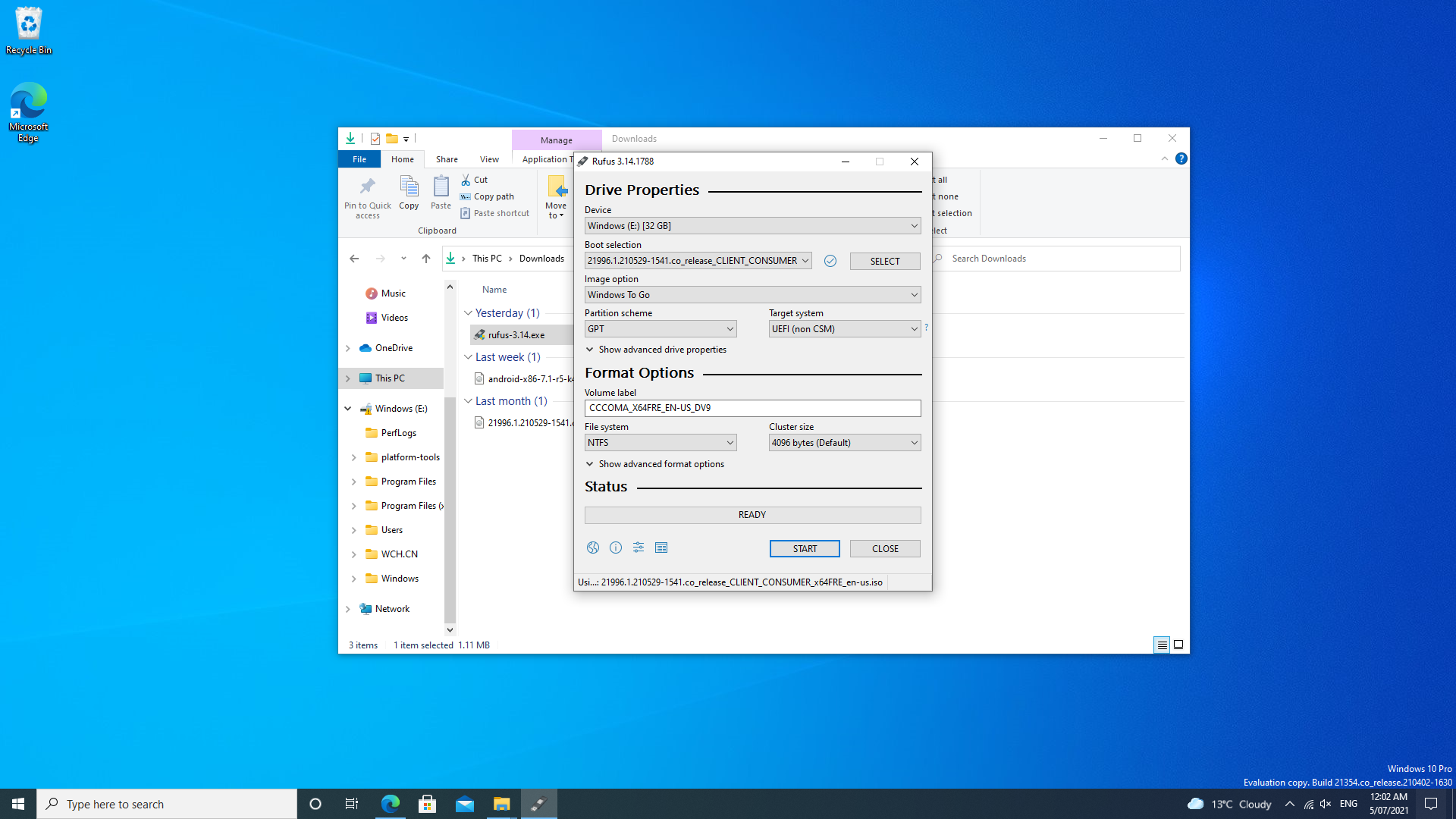Expand Show advanced drive properties

pyautogui.click(x=657, y=349)
